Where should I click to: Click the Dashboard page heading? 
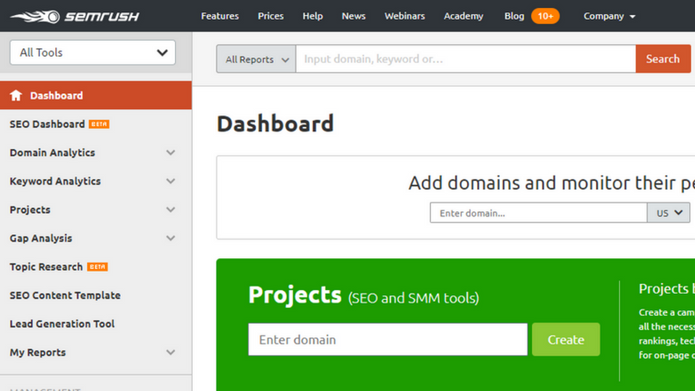pos(275,124)
